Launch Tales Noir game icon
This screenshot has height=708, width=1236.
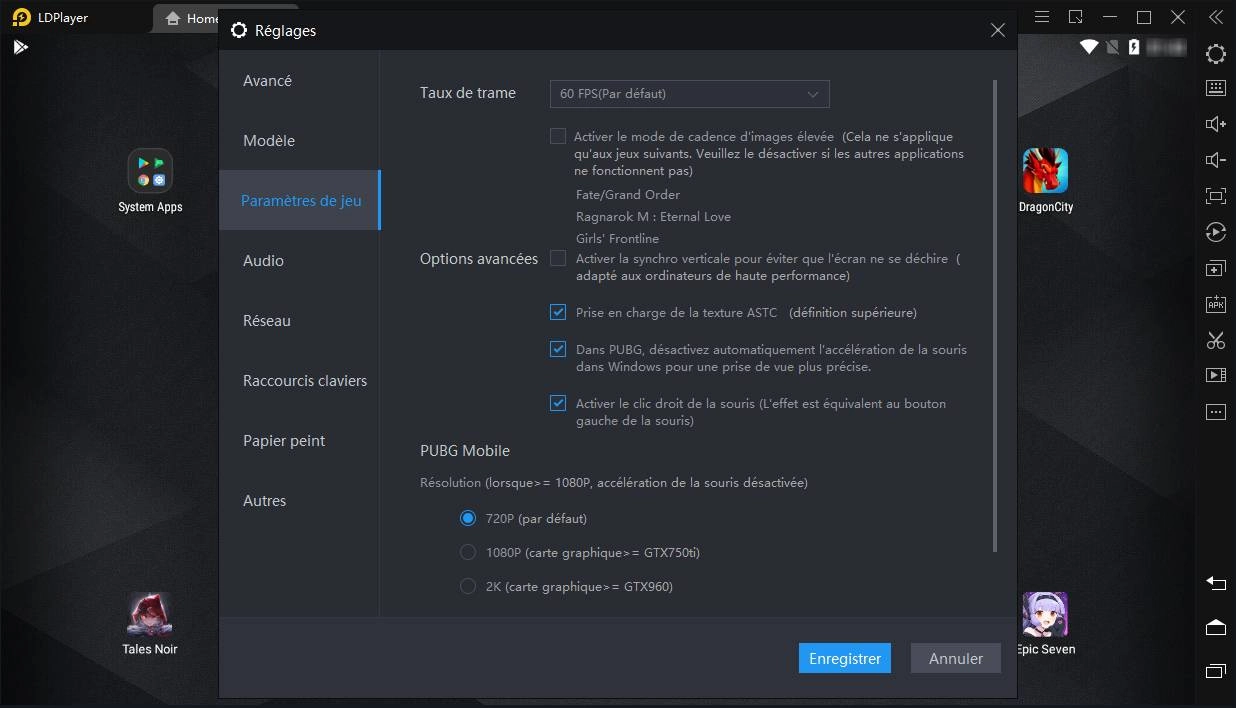150,614
